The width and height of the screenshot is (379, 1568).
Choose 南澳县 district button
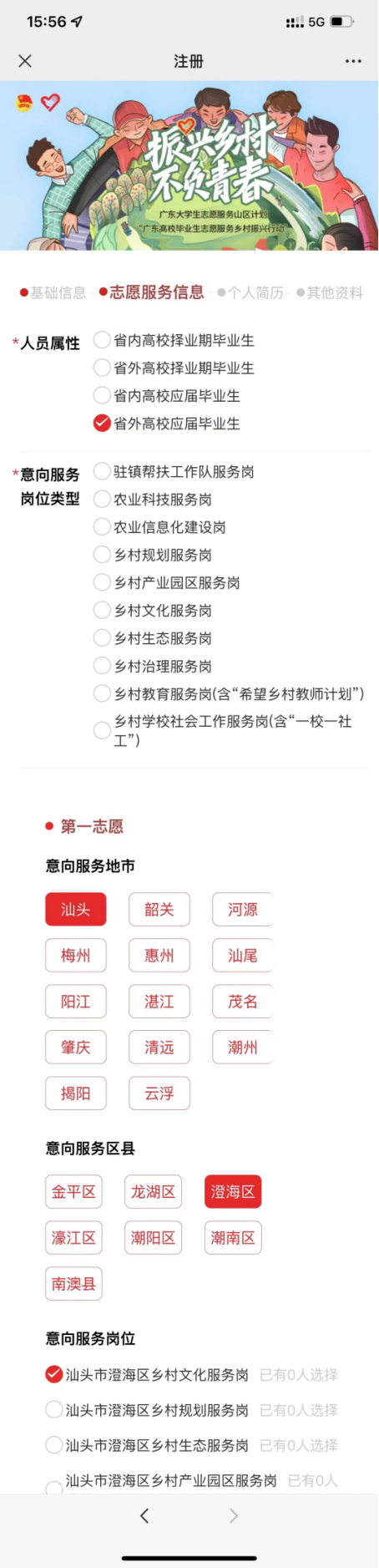coord(73,1284)
